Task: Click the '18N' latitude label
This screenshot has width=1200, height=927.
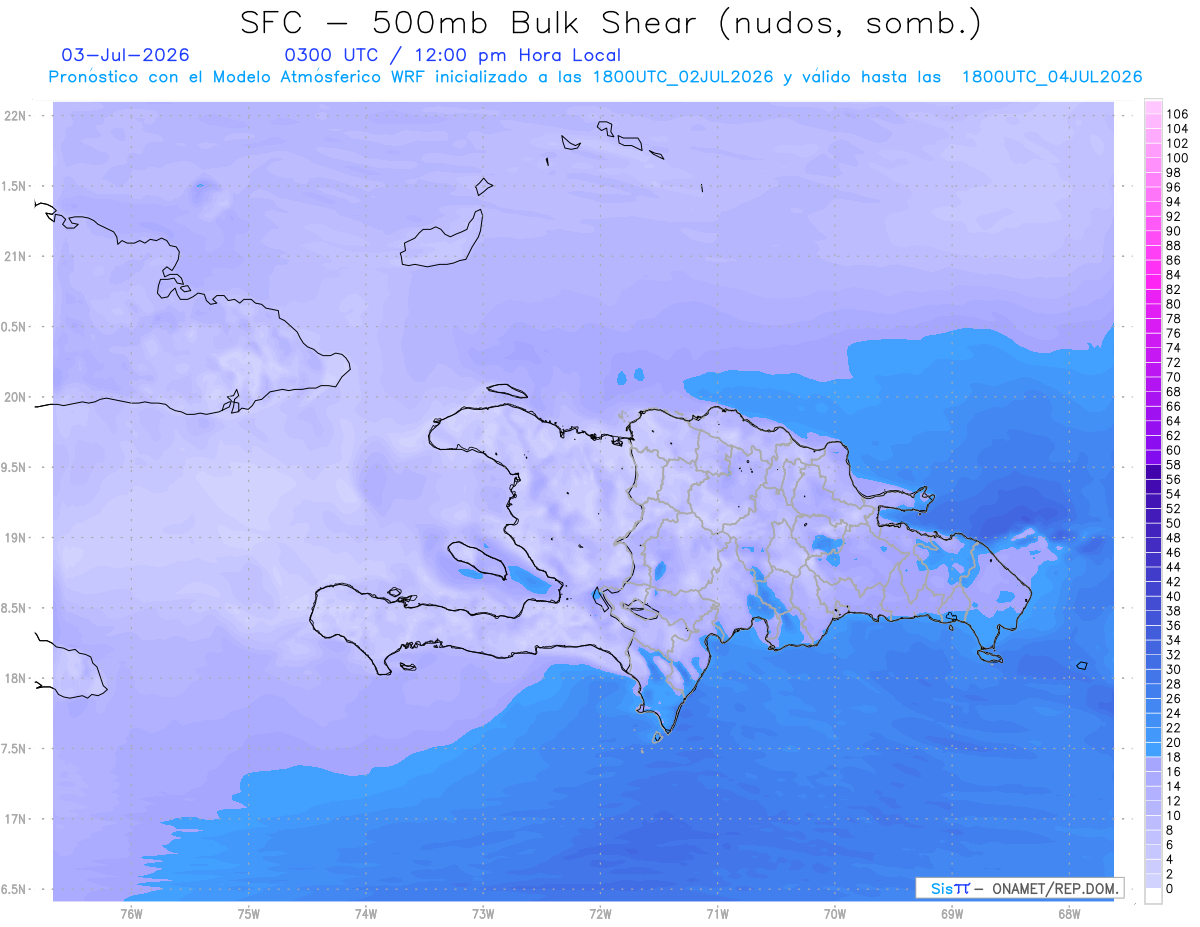Action: click(x=16, y=678)
